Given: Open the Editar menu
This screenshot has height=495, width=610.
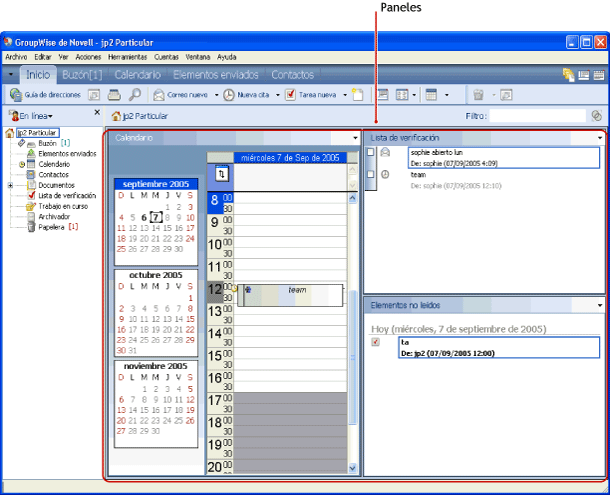Looking at the screenshot, I should point(43,57).
